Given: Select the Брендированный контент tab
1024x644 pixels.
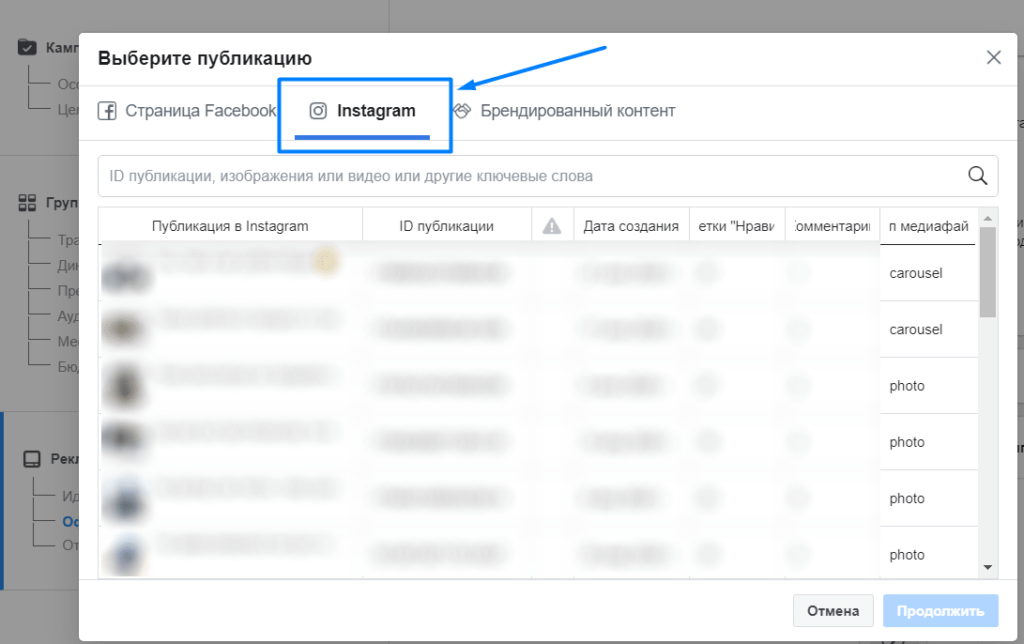Looking at the screenshot, I should 565,111.
